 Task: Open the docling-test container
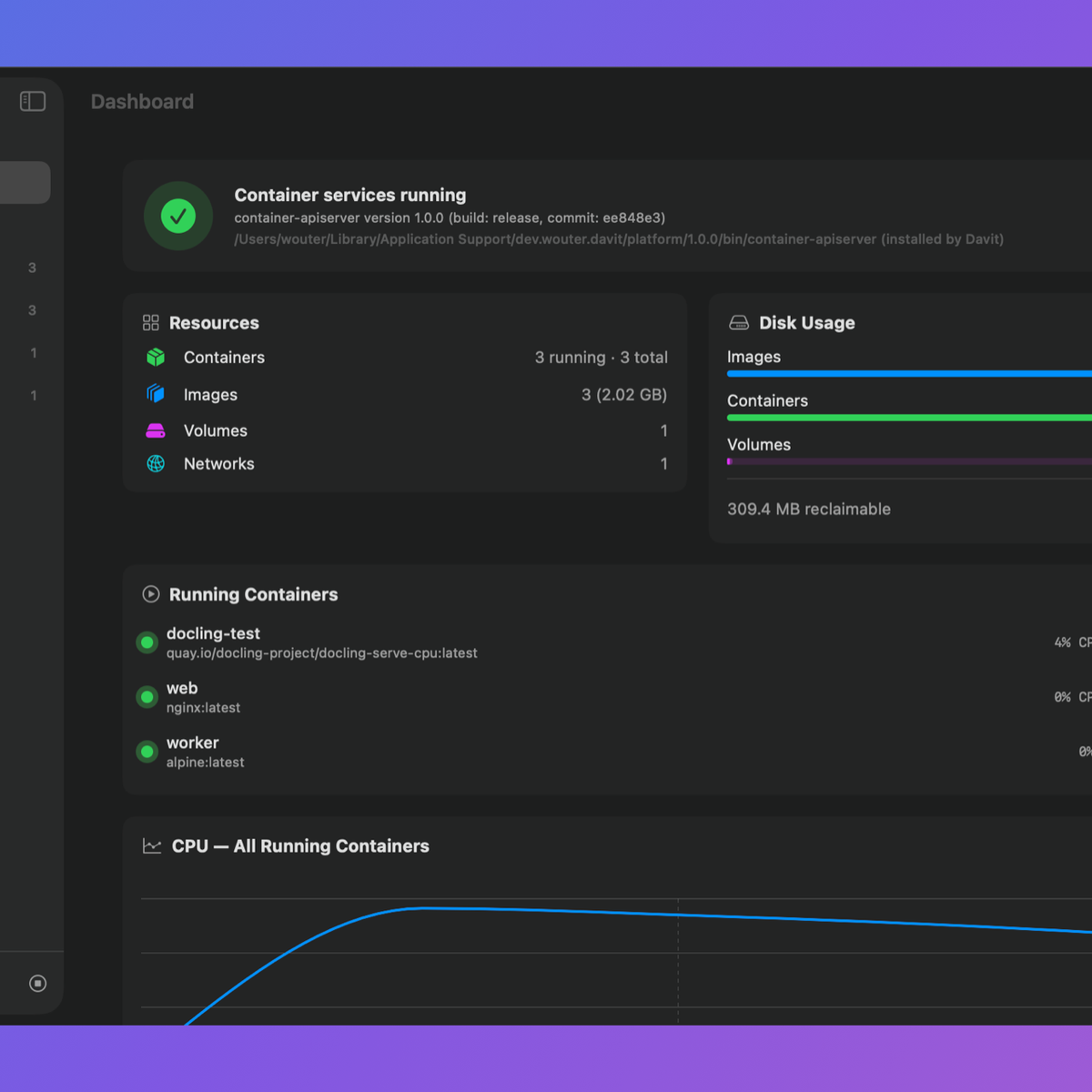coord(614,642)
